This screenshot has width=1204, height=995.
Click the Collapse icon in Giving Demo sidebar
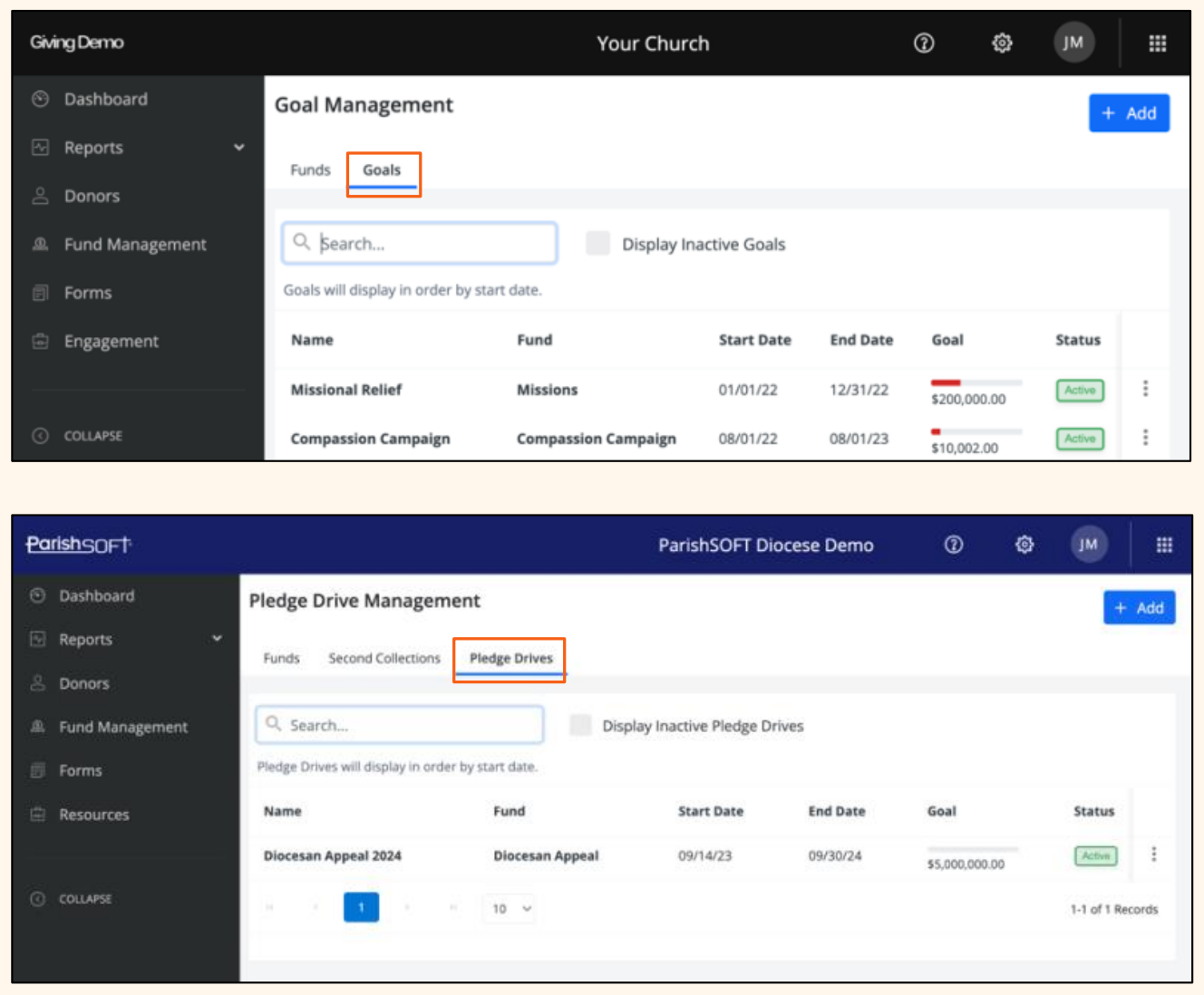point(40,436)
